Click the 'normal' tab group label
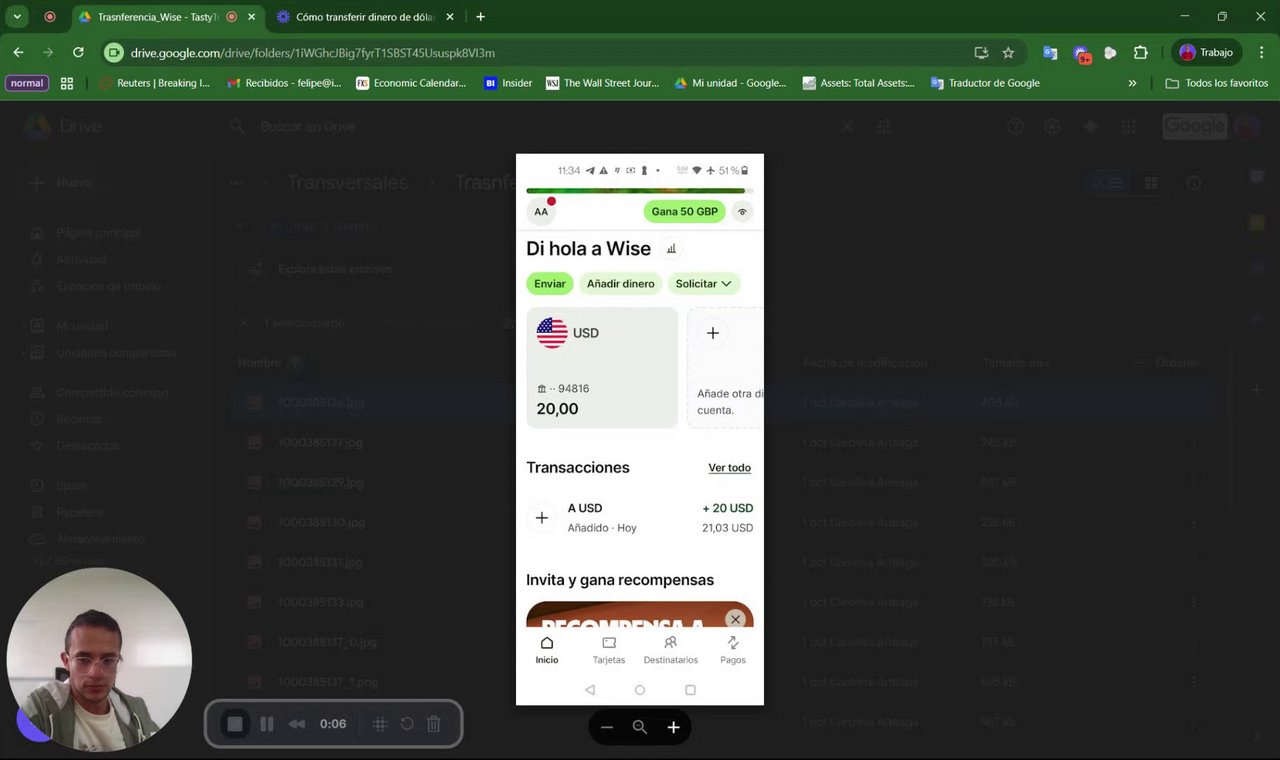Image resolution: width=1280 pixels, height=760 pixels. coord(27,83)
